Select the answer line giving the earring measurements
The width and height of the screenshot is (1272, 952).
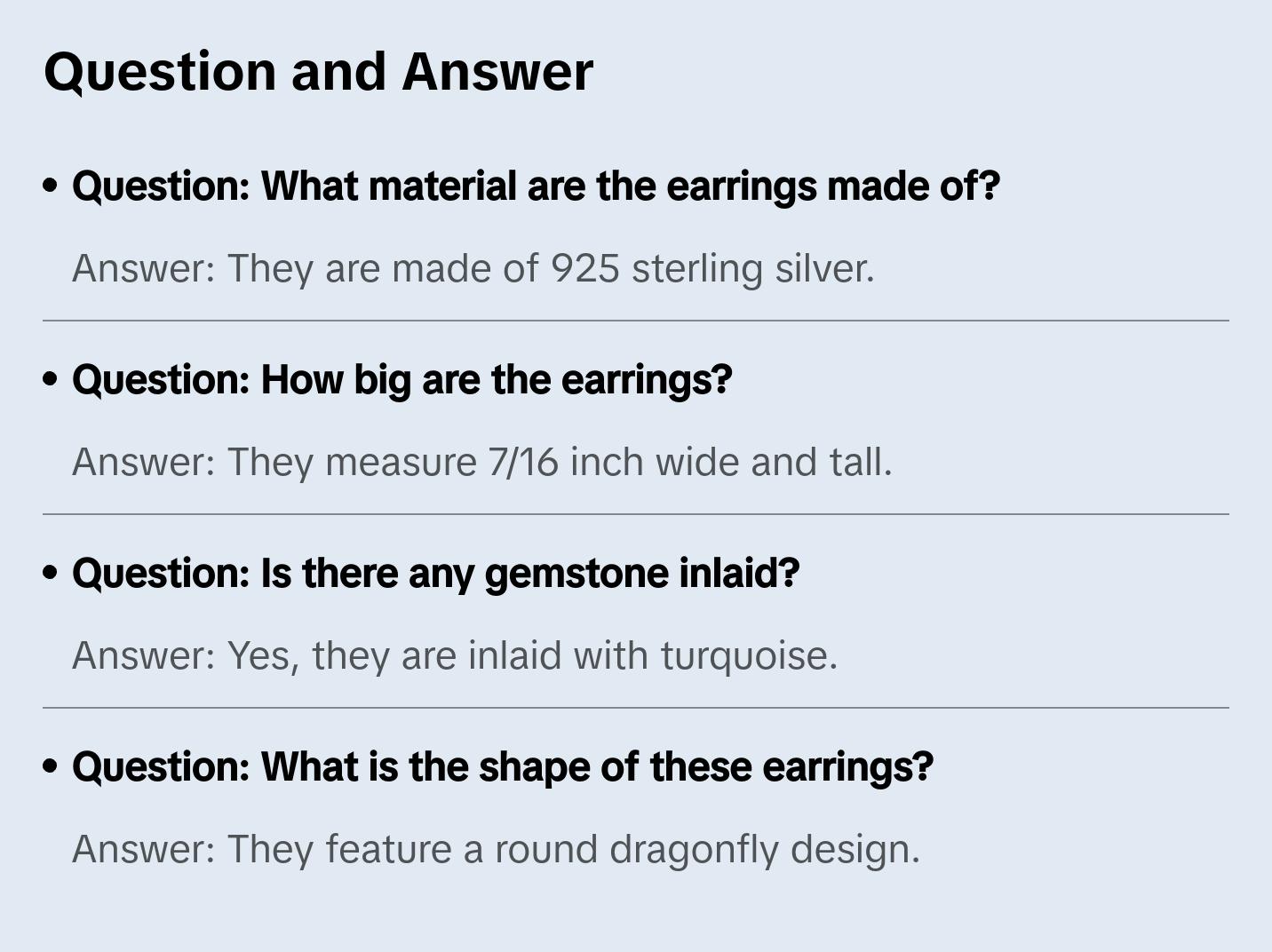point(481,462)
